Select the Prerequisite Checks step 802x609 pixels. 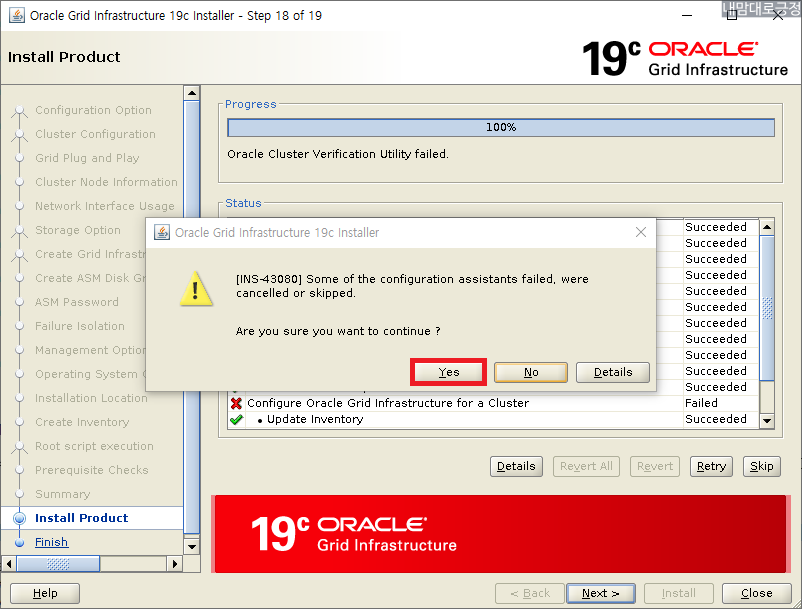click(x=92, y=470)
